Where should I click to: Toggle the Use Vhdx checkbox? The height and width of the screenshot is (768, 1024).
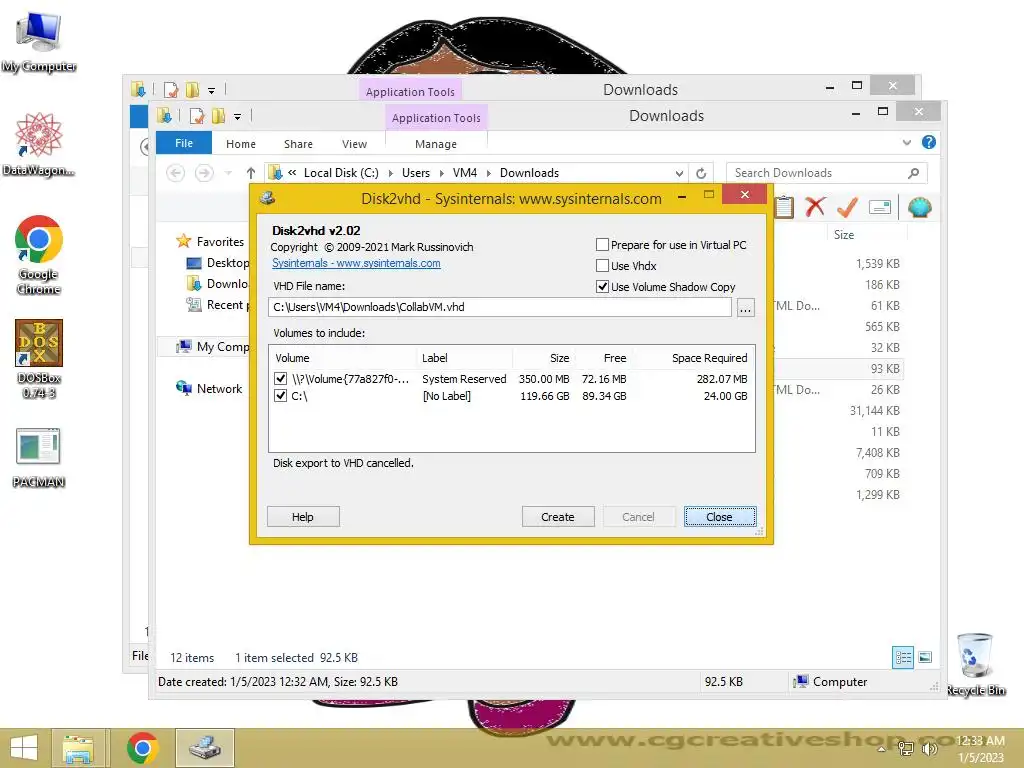602,266
